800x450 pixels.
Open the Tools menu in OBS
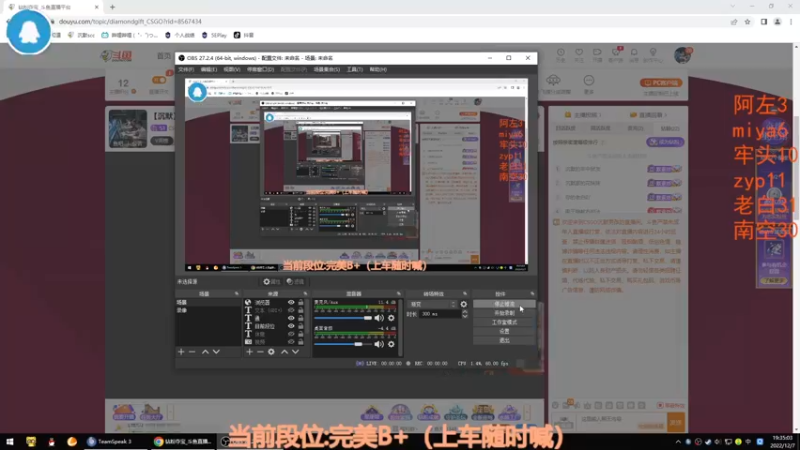click(x=355, y=69)
